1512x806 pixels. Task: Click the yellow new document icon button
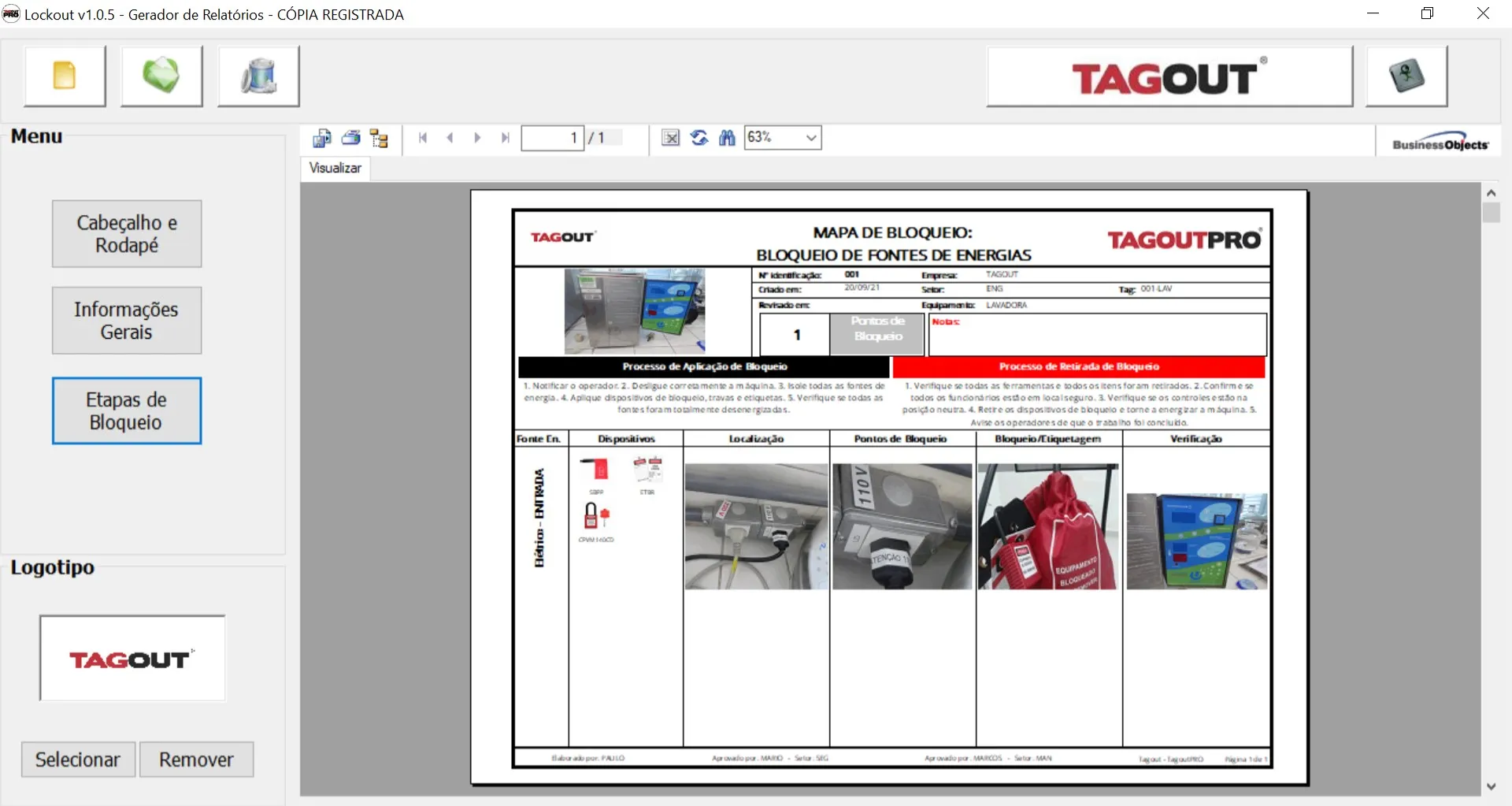tap(65, 76)
